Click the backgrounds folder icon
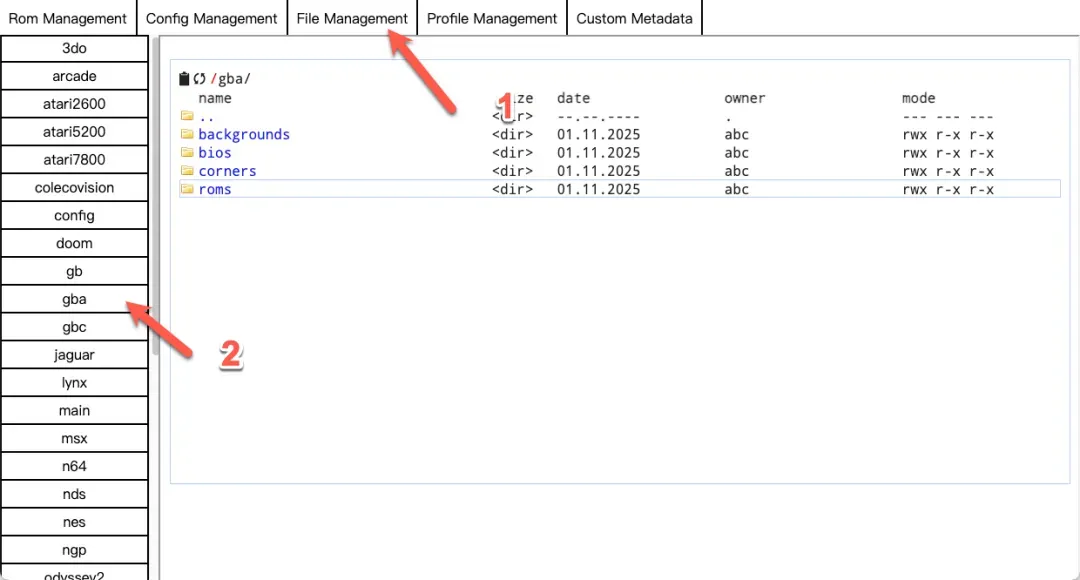This screenshot has width=1080, height=580. point(186,134)
